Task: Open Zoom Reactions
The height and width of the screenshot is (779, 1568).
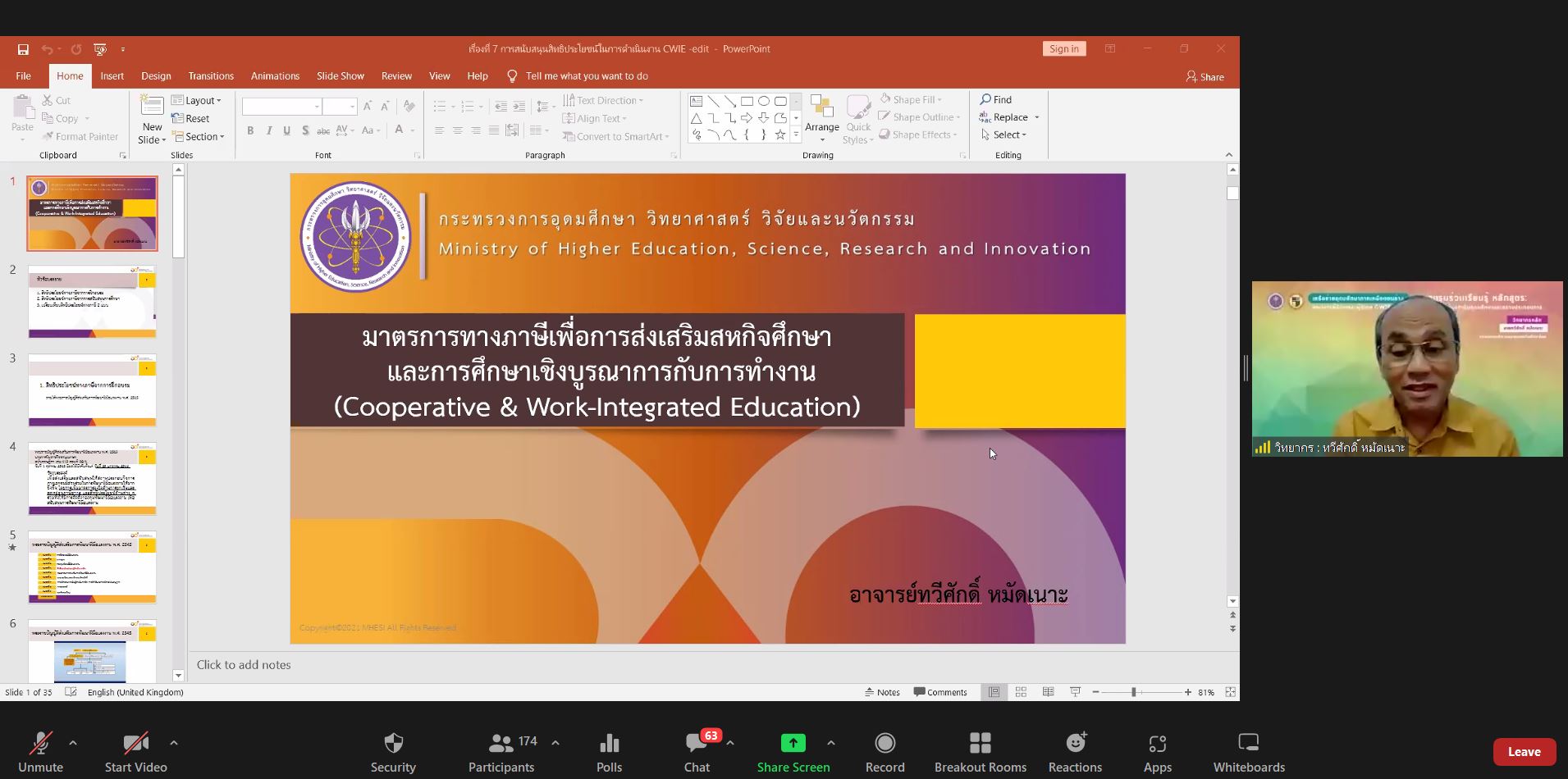Action: [1075, 753]
